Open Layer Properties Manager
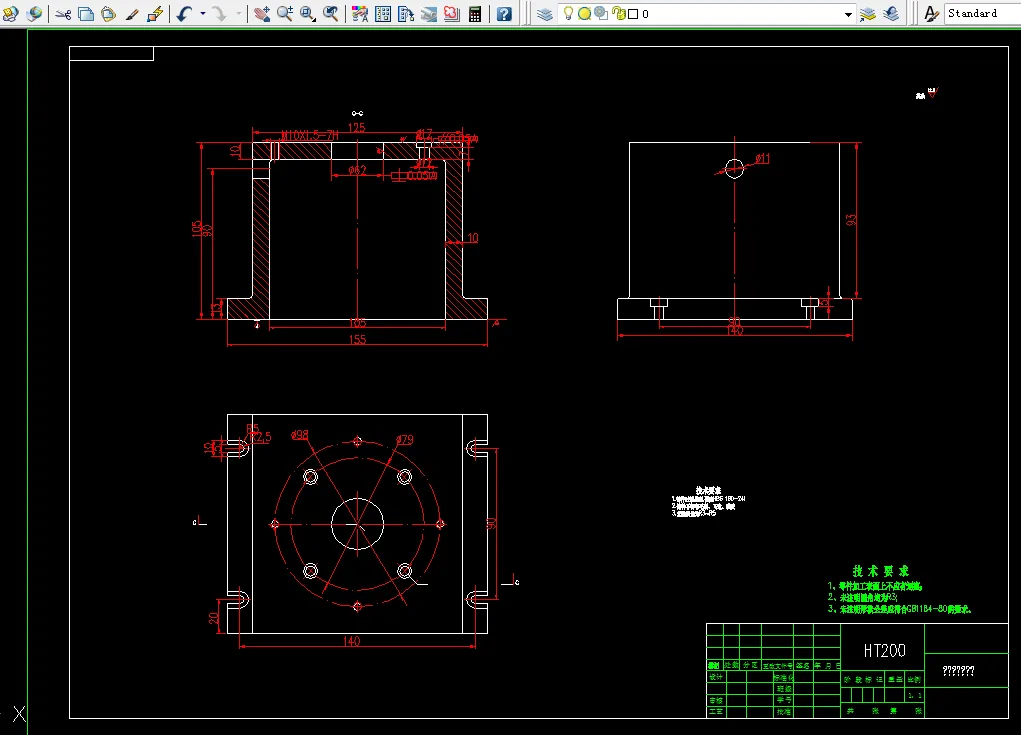 (x=545, y=14)
